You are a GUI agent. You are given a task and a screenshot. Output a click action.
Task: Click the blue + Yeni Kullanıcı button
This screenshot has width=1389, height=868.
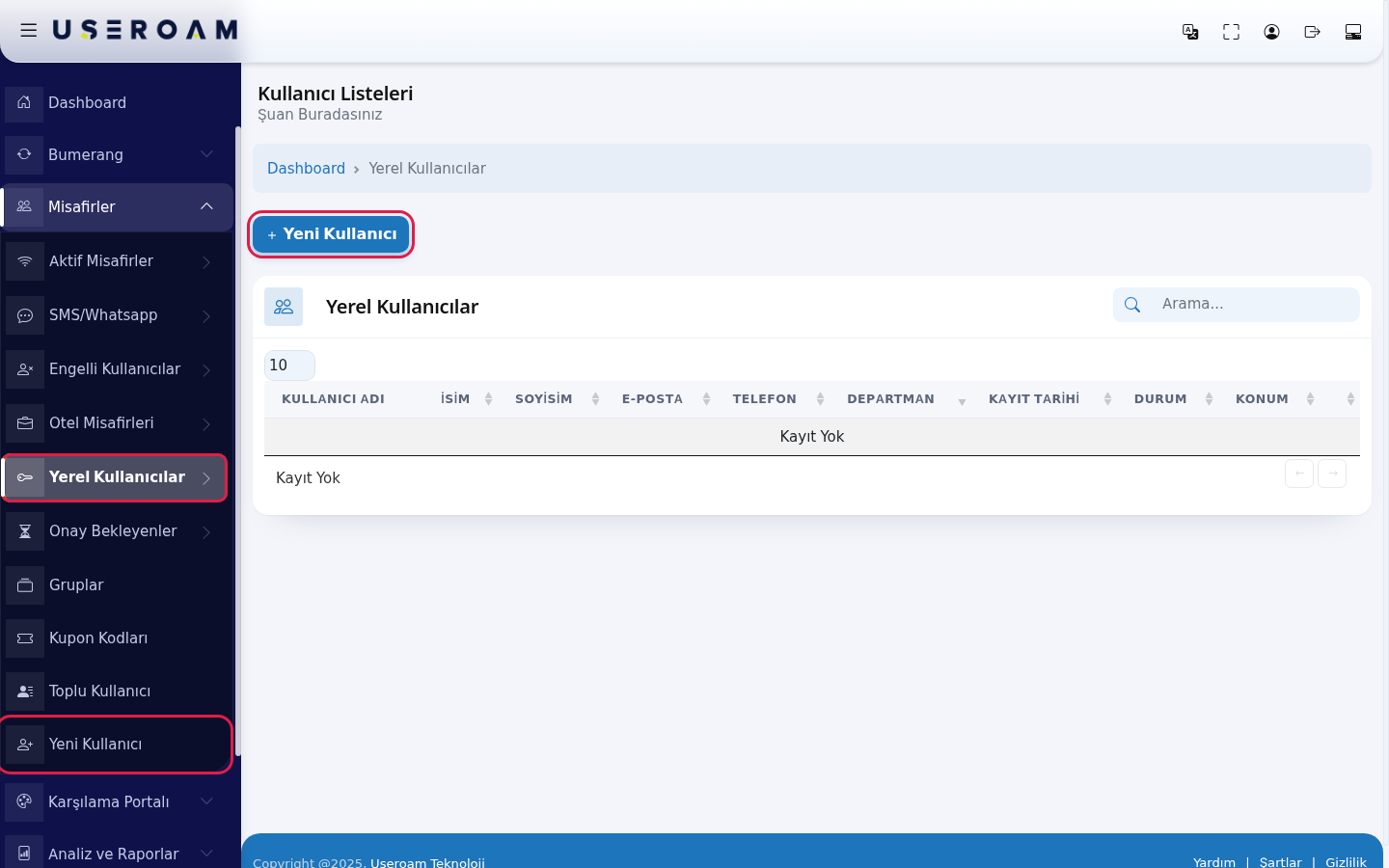(x=331, y=234)
